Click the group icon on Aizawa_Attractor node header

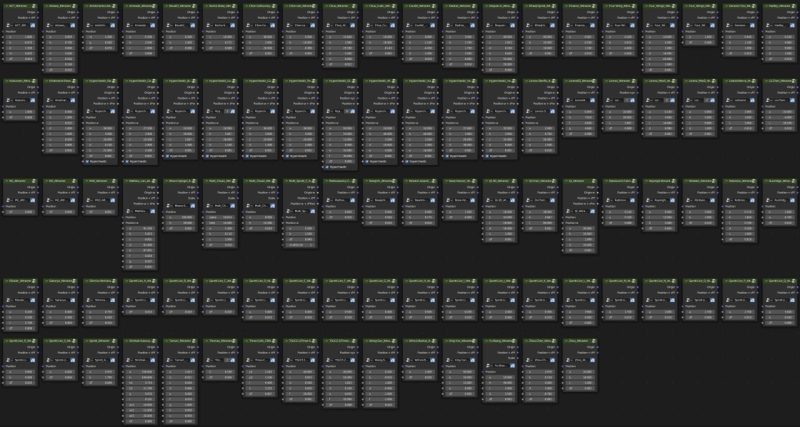click(x=73, y=6)
